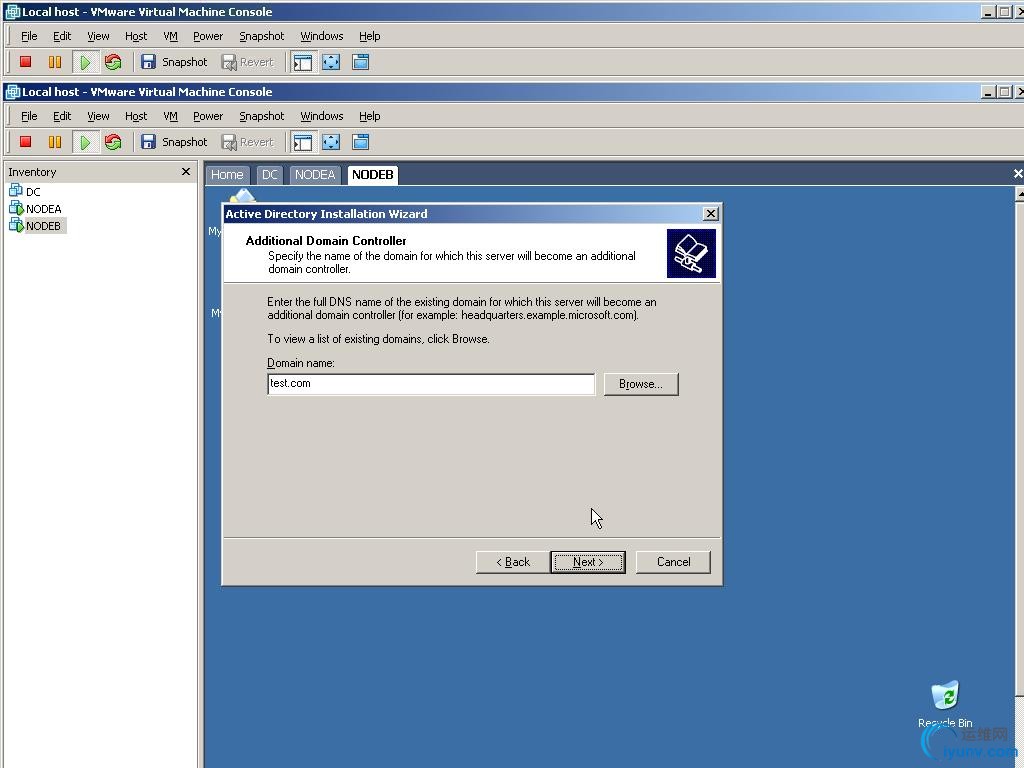The width and height of the screenshot is (1024, 768).
Task: Switch to the NODEA tab
Action: click(x=315, y=174)
